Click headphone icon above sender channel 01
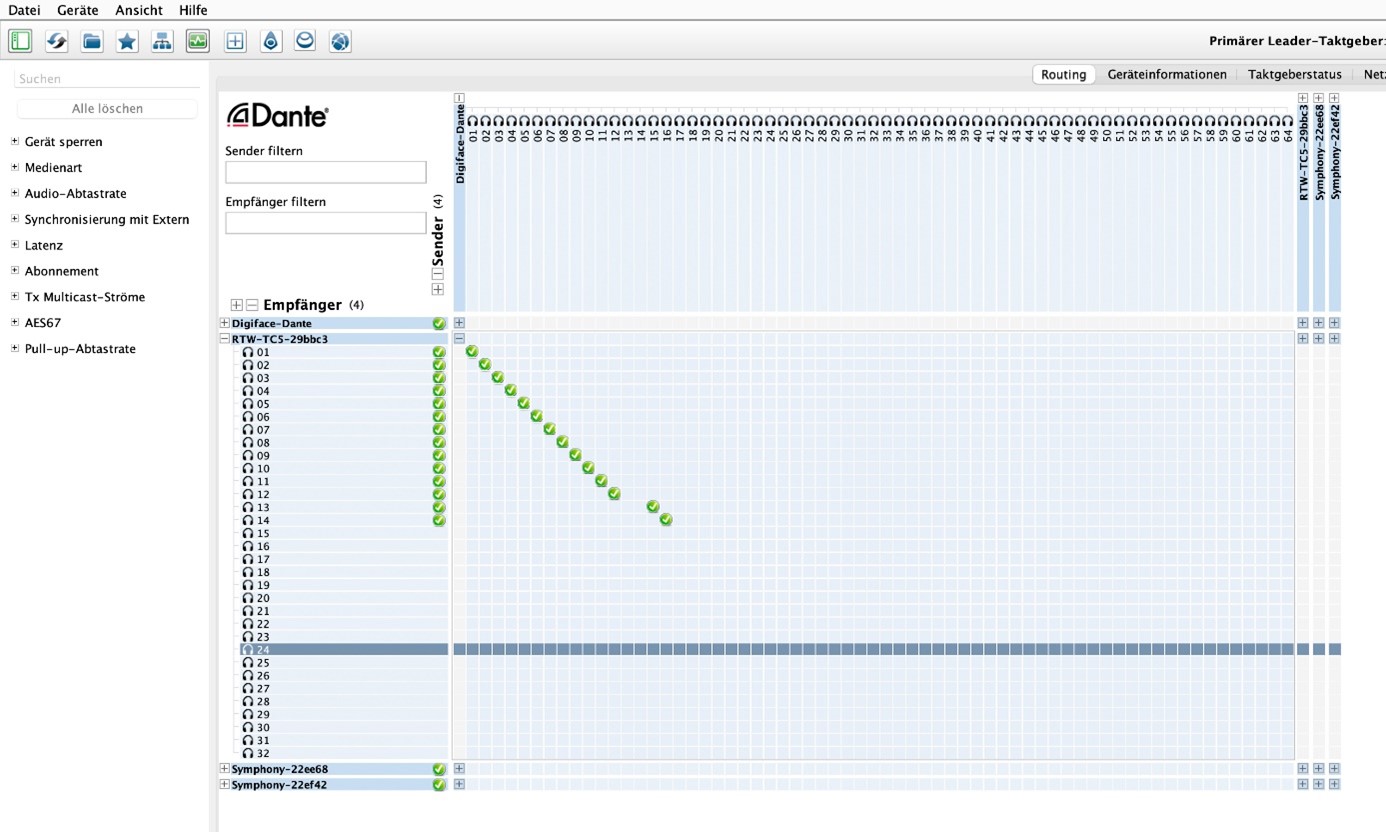Viewport: 1386px width, 832px height. click(472, 121)
